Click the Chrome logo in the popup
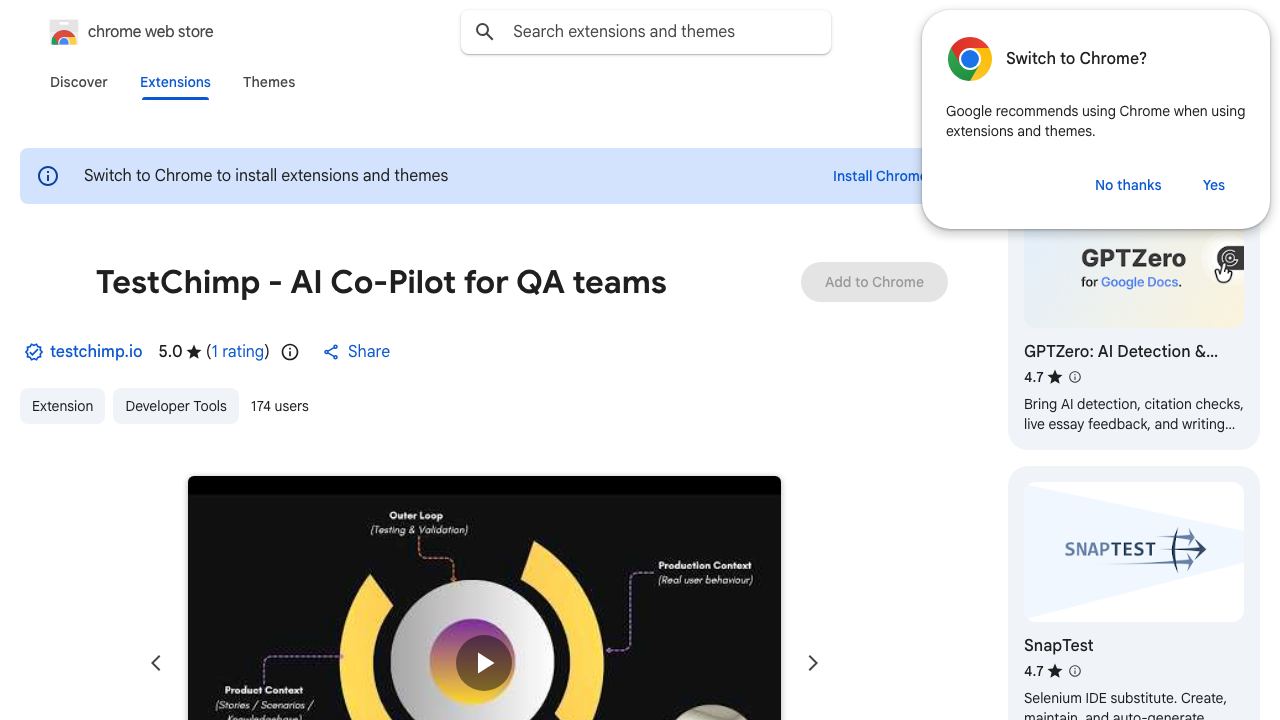Screen dimensions: 1280x720 tap(970, 59)
